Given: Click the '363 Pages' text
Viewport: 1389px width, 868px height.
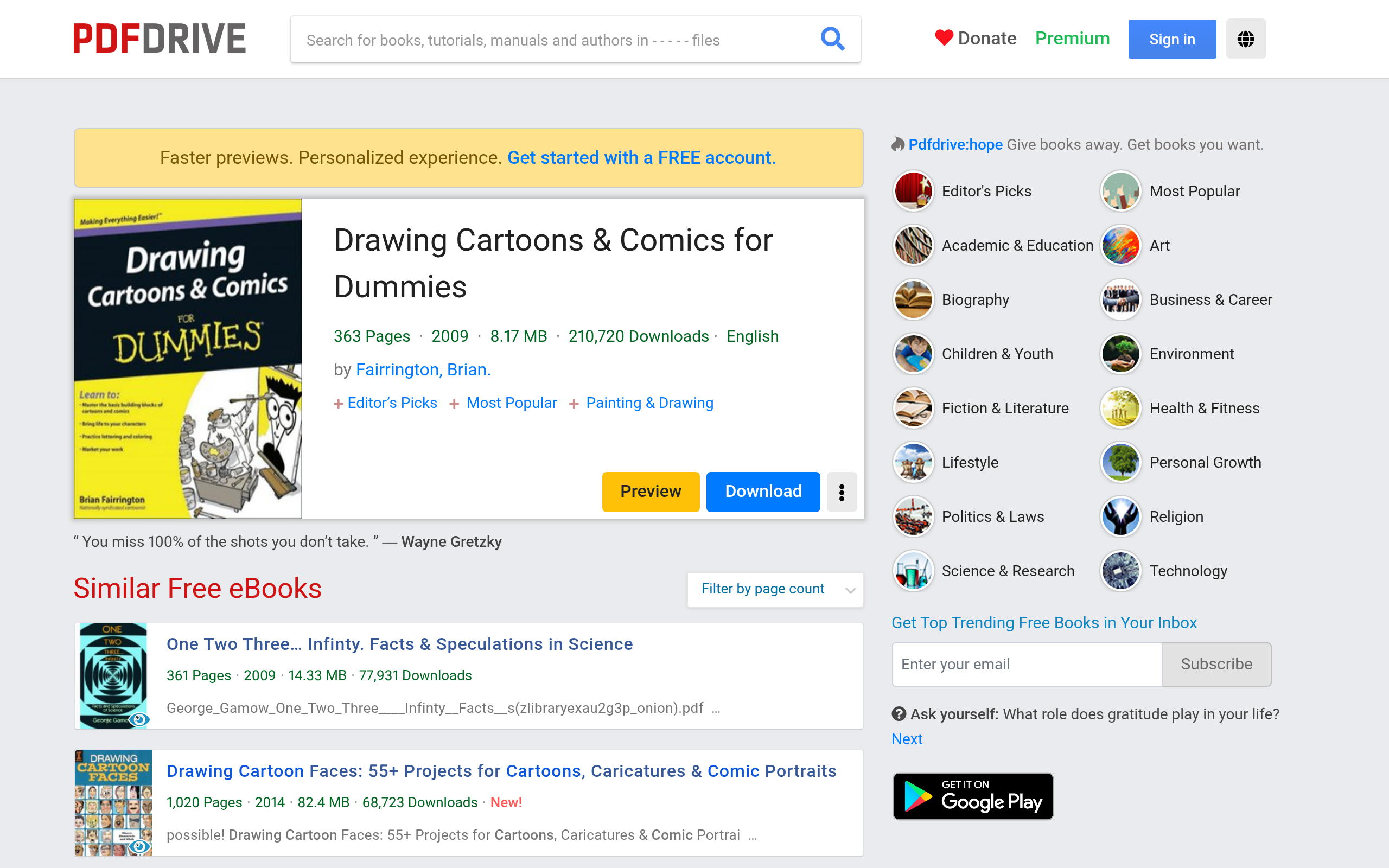Looking at the screenshot, I should point(372,336).
